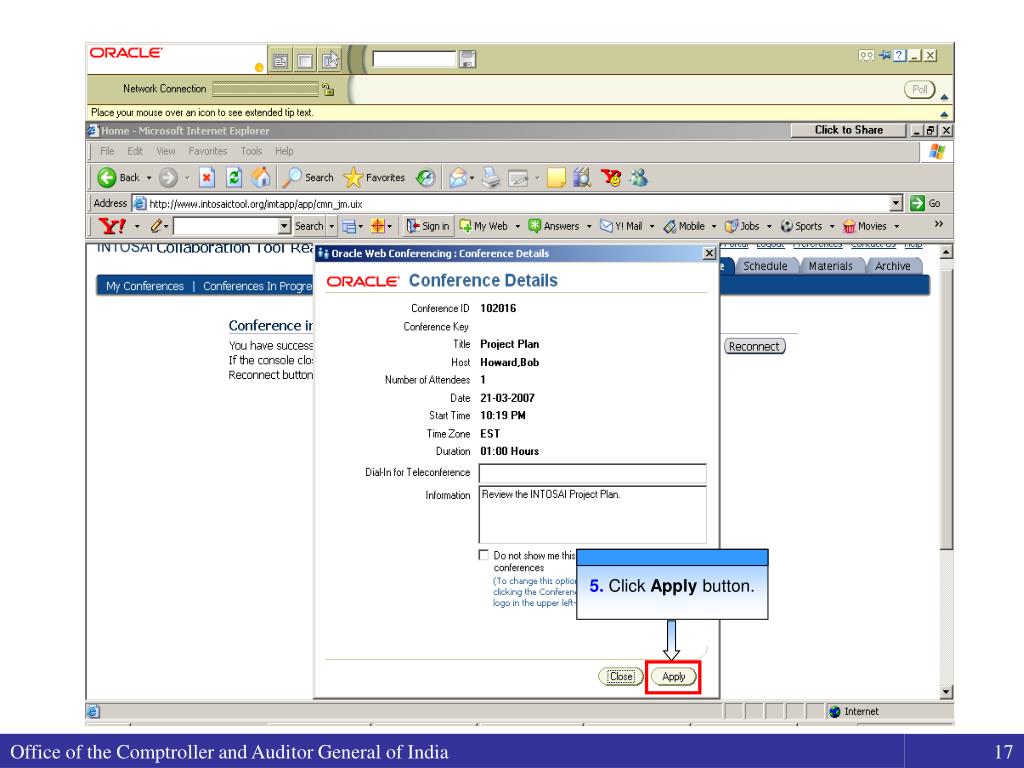Viewport: 1024px width, 768px height.
Task: Click the Dial-In for Teleconference field
Action: coord(592,473)
